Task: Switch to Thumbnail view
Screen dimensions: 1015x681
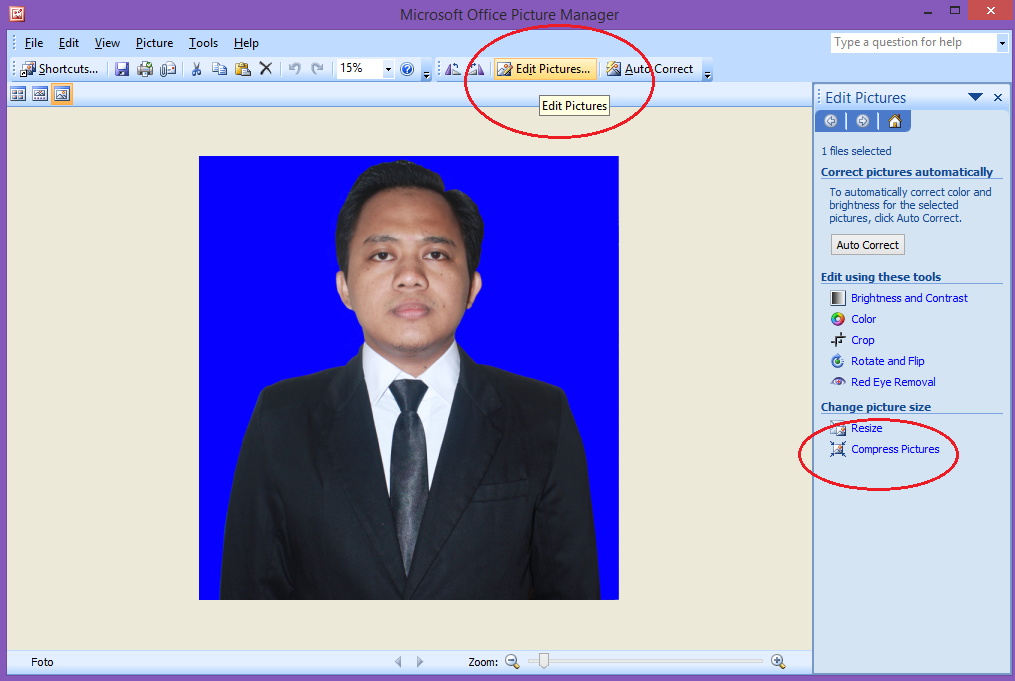Action: pyautogui.click(x=18, y=95)
